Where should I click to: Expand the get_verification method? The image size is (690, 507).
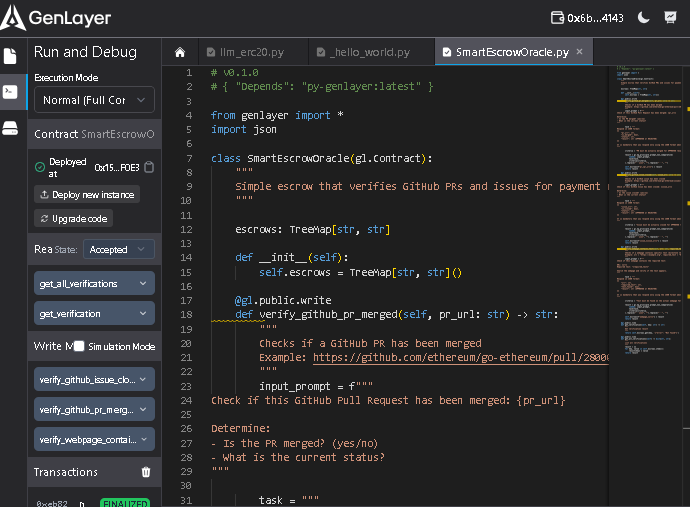tap(94, 313)
